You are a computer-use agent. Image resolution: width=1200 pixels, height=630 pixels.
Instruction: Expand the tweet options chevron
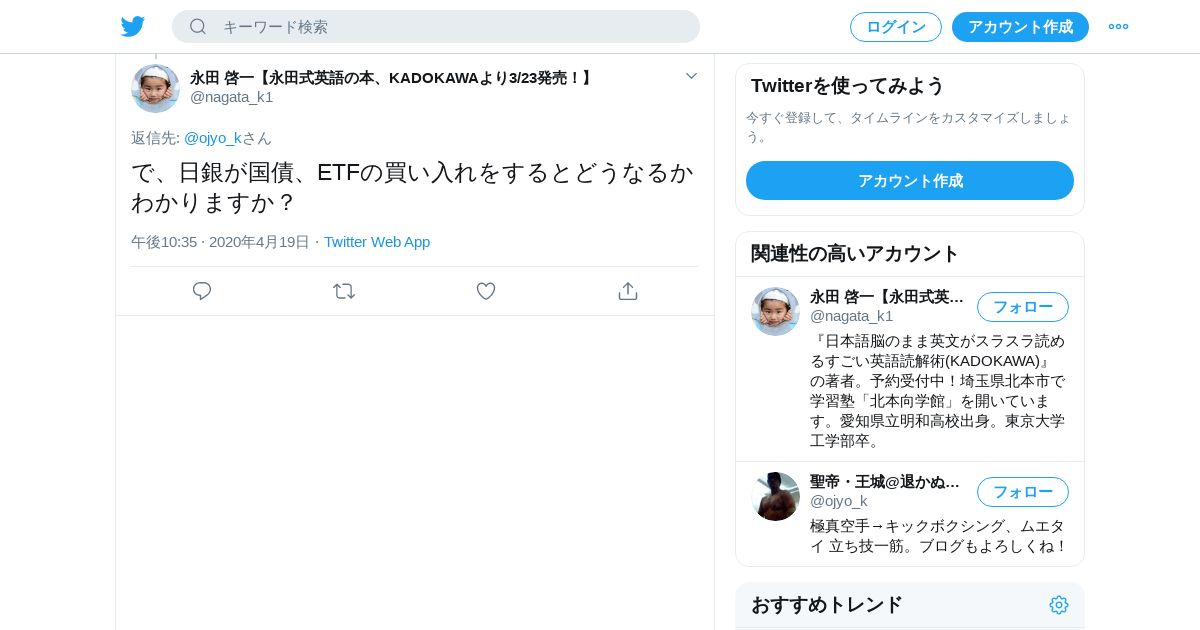point(691,76)
